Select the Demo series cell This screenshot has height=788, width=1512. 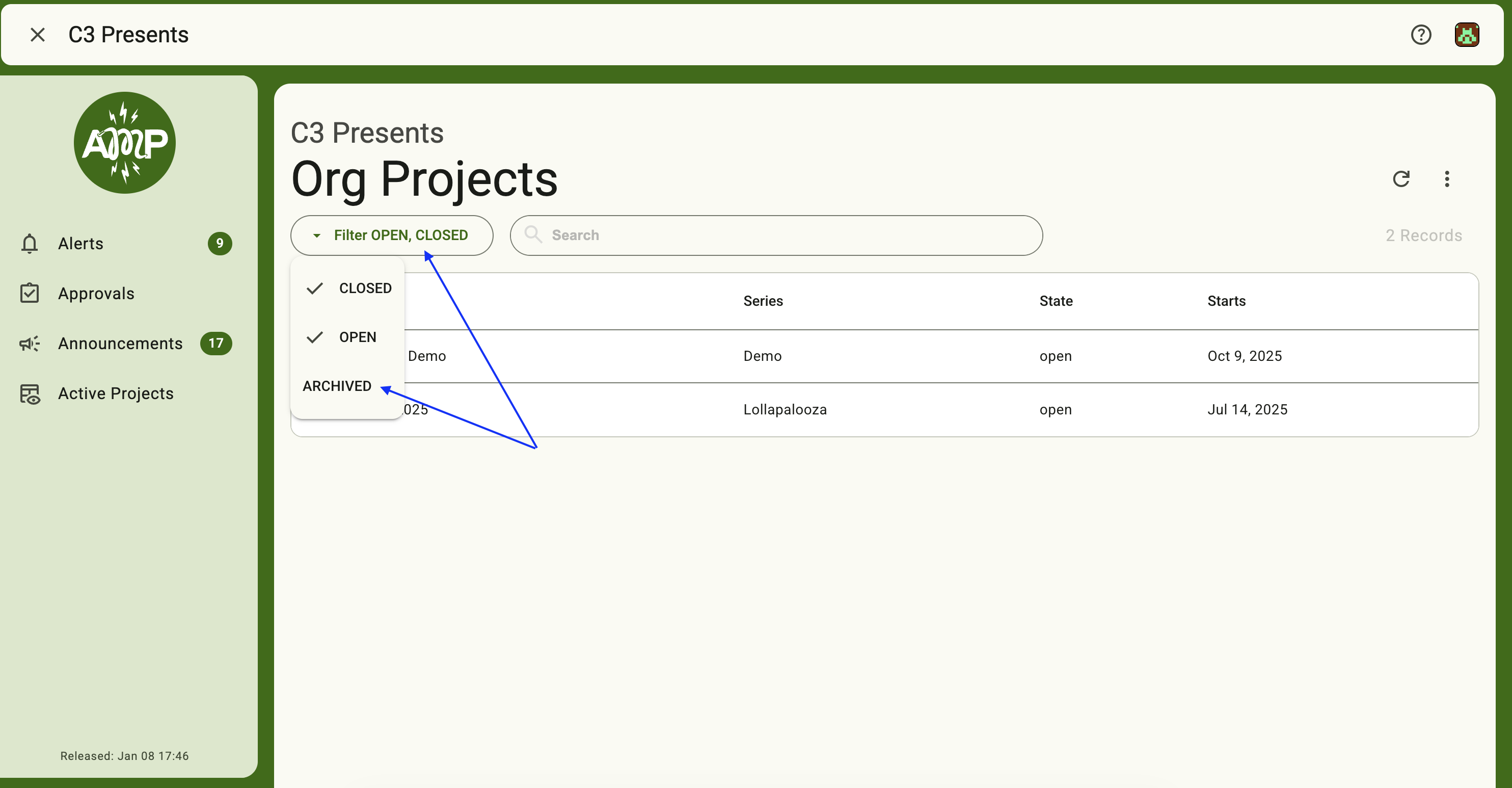(x=762, y=356)
